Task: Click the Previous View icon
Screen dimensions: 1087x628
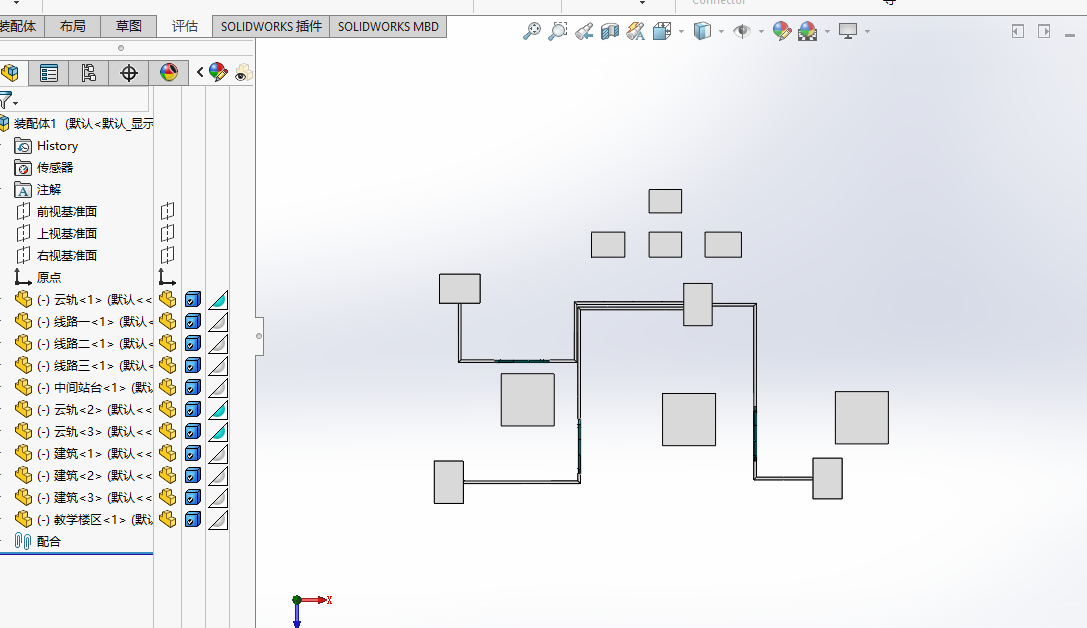Action: click(x=584, y=30)
